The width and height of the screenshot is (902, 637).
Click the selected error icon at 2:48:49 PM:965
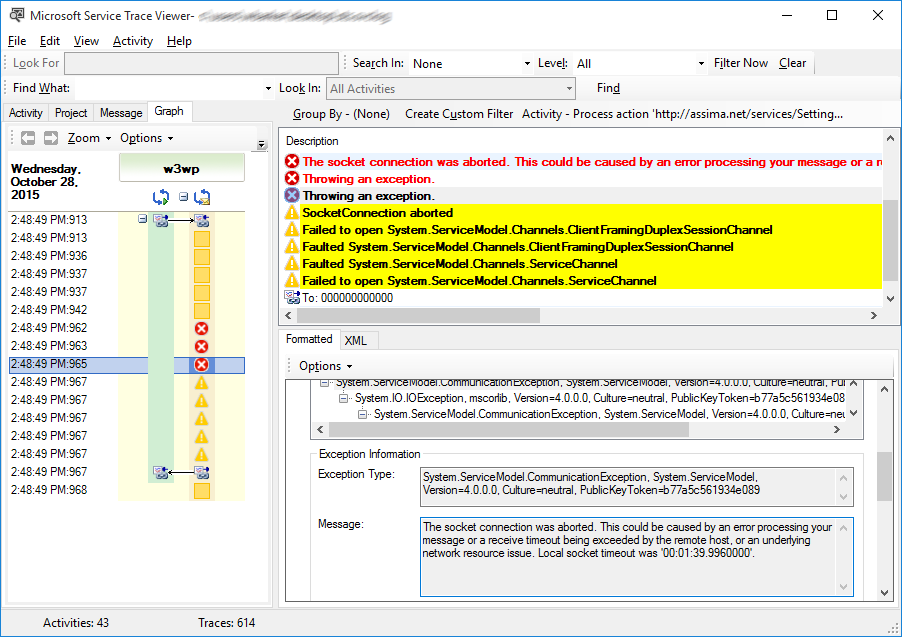point(201,365)
